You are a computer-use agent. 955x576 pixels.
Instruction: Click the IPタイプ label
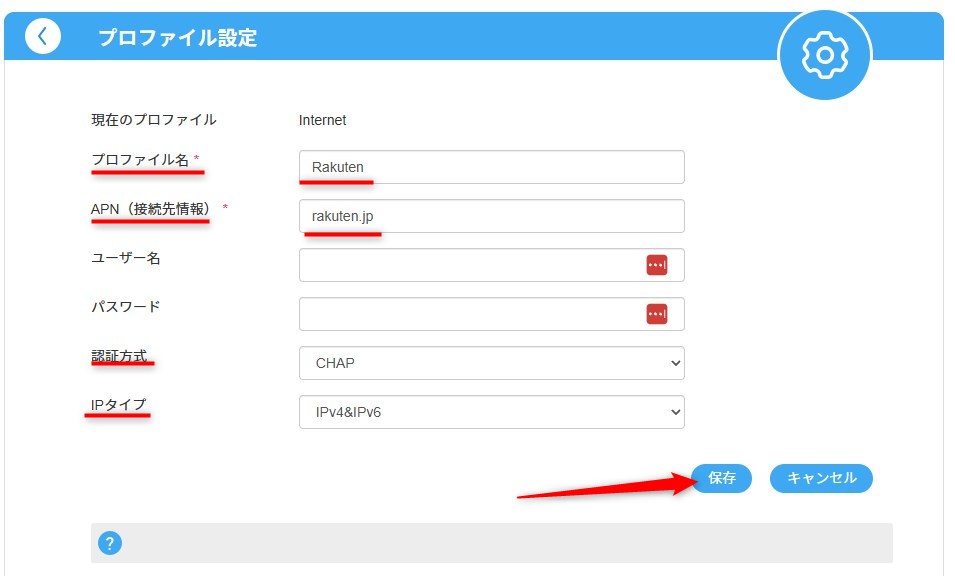click(118, 404)
